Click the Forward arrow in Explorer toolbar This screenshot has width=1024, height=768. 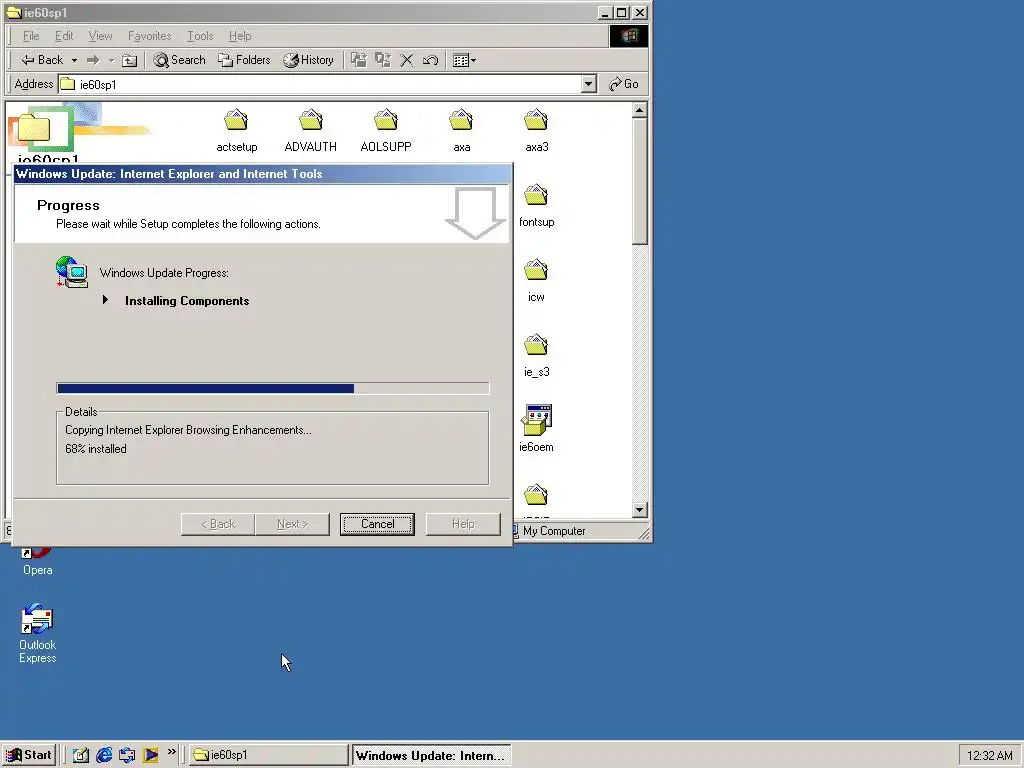coord(93,60)
